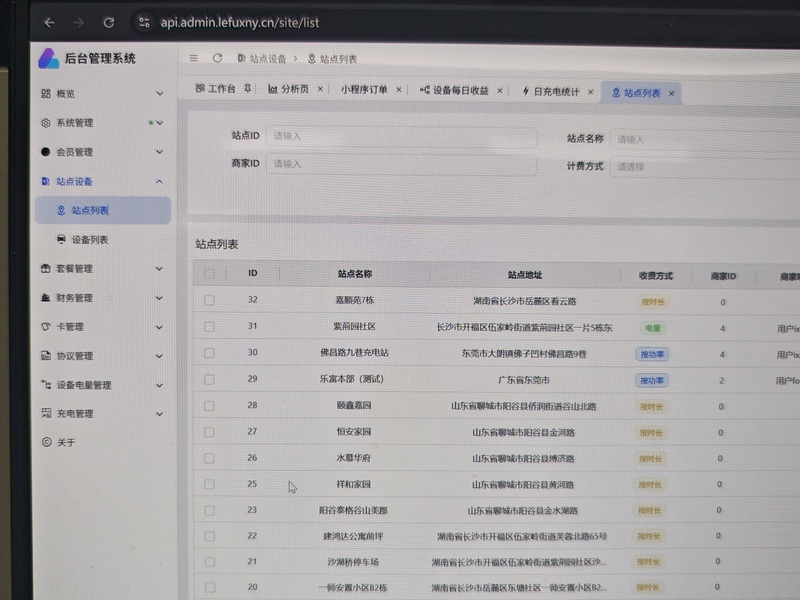Click the 设备电量管理 sidebar icon
The image size is (800, 600).
46,385
